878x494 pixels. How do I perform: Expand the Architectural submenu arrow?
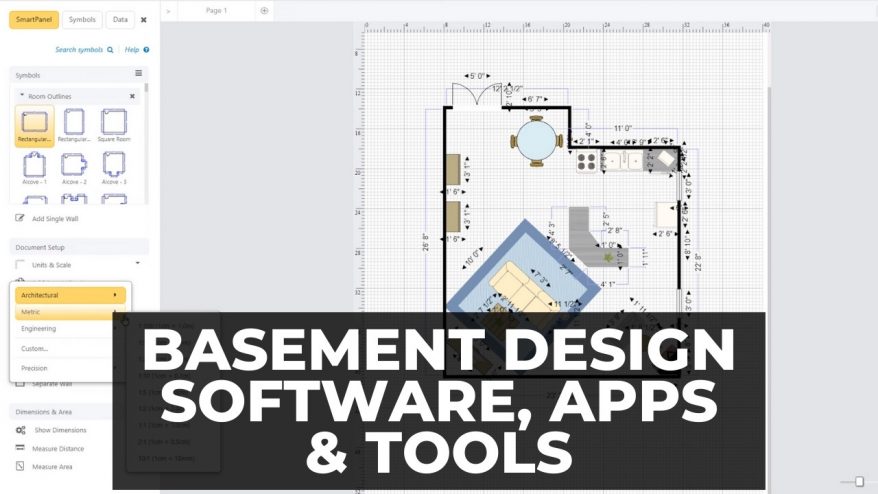(115, 295)
